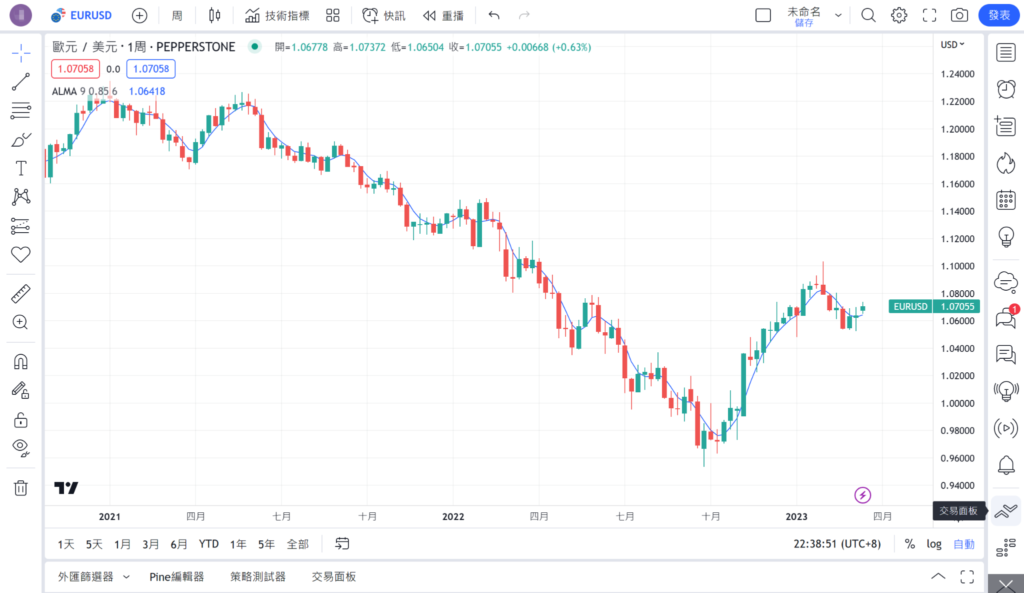Switch to the Pine編輯器 tab
The height and width of the screenshot is (593, 1024).
(177, 577)
